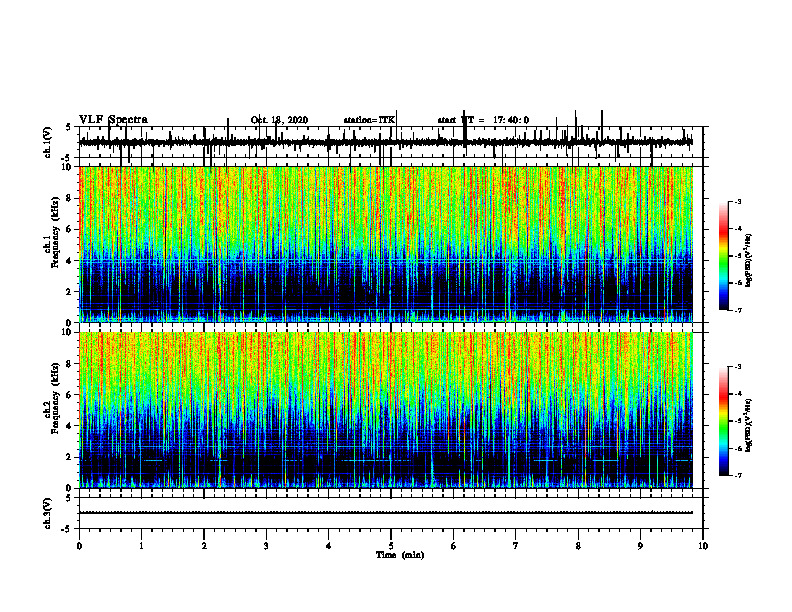This screenshot has height=612, width=792.
Task: Click the "VLF Spectra" title text
Action: 113,120
